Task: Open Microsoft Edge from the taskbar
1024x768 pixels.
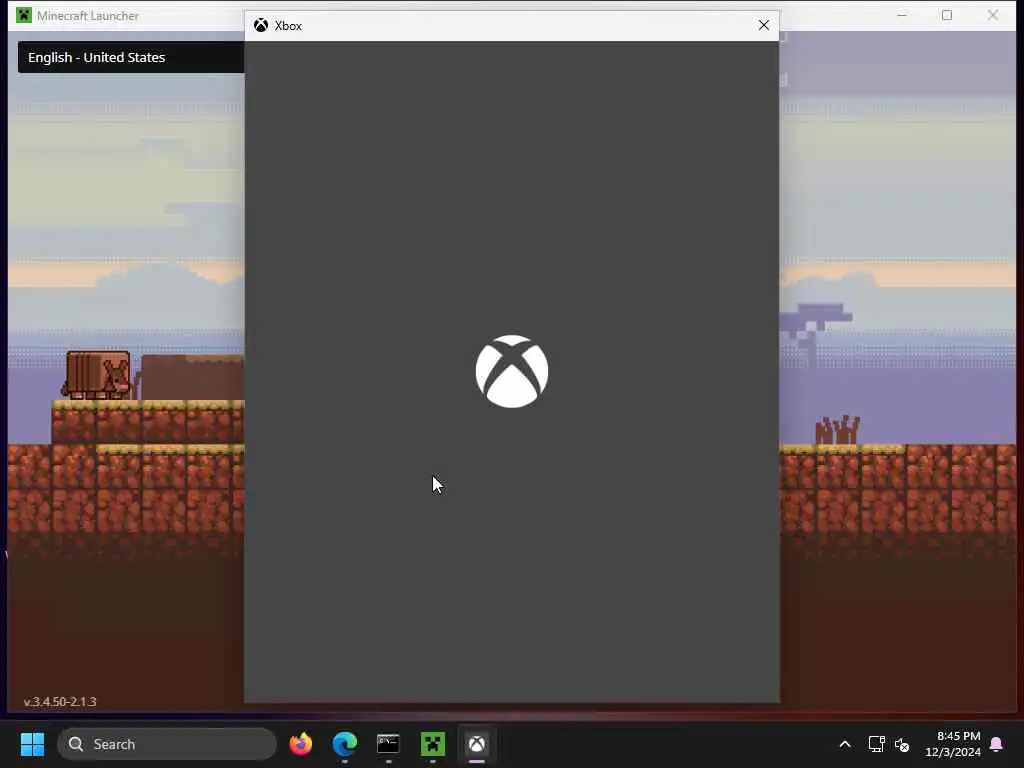Action: (x=345, y=744)
